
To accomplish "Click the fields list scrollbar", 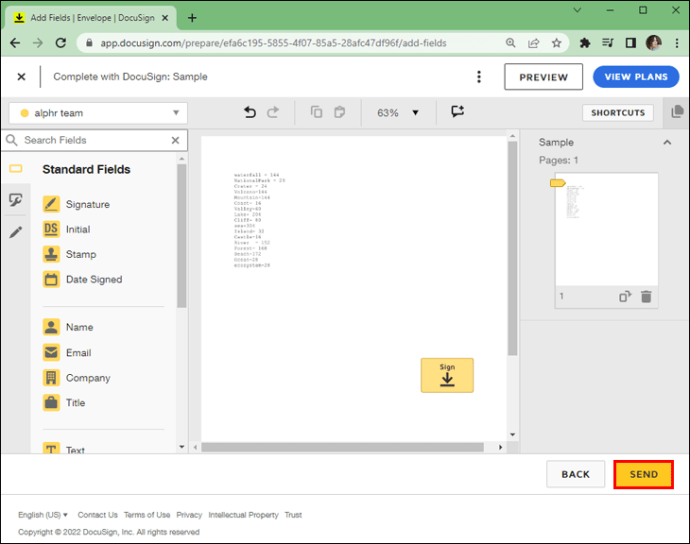I will tap(182, 235).
